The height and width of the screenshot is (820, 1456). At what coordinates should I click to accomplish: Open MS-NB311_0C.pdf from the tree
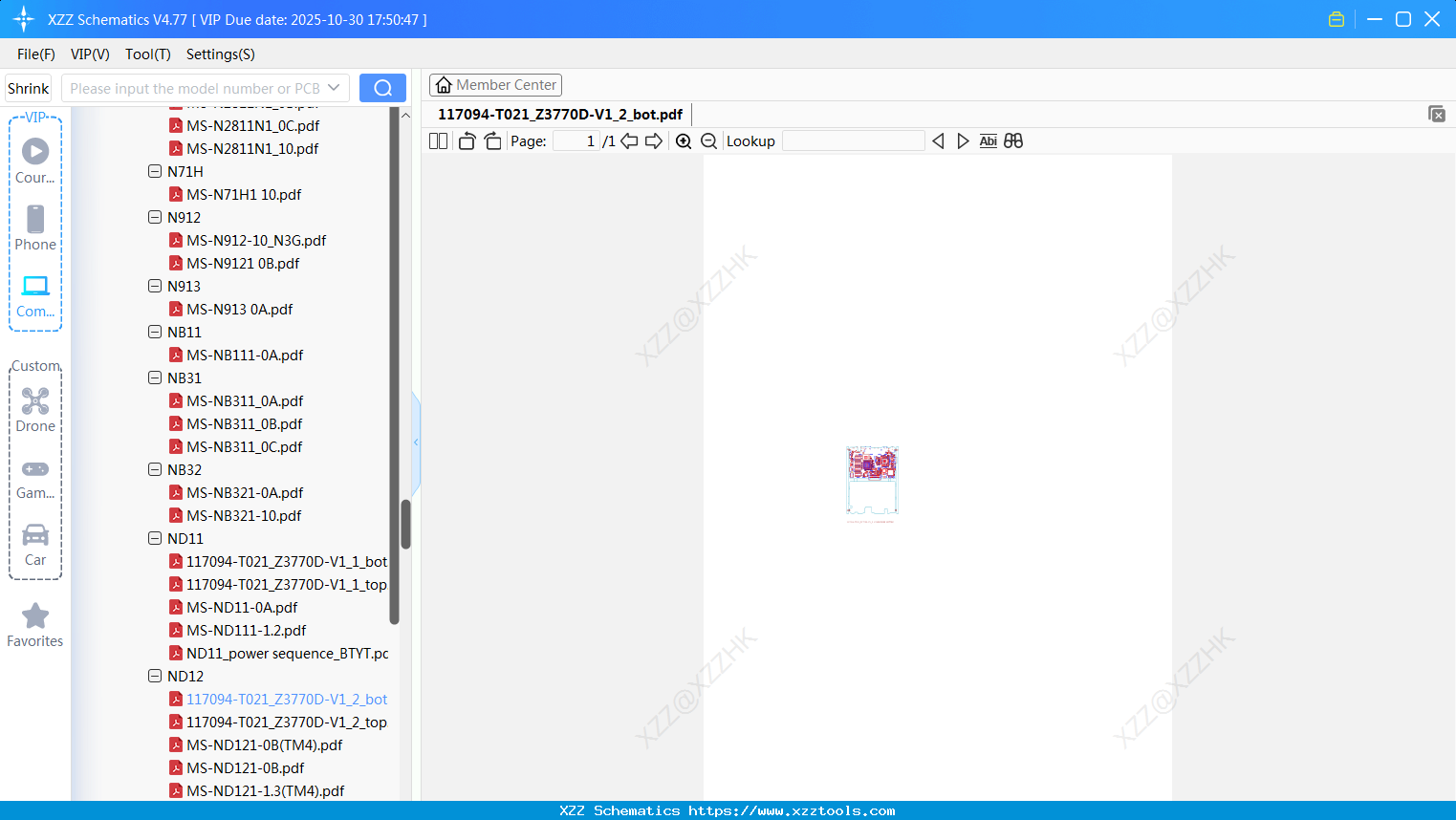coord(244,446)
